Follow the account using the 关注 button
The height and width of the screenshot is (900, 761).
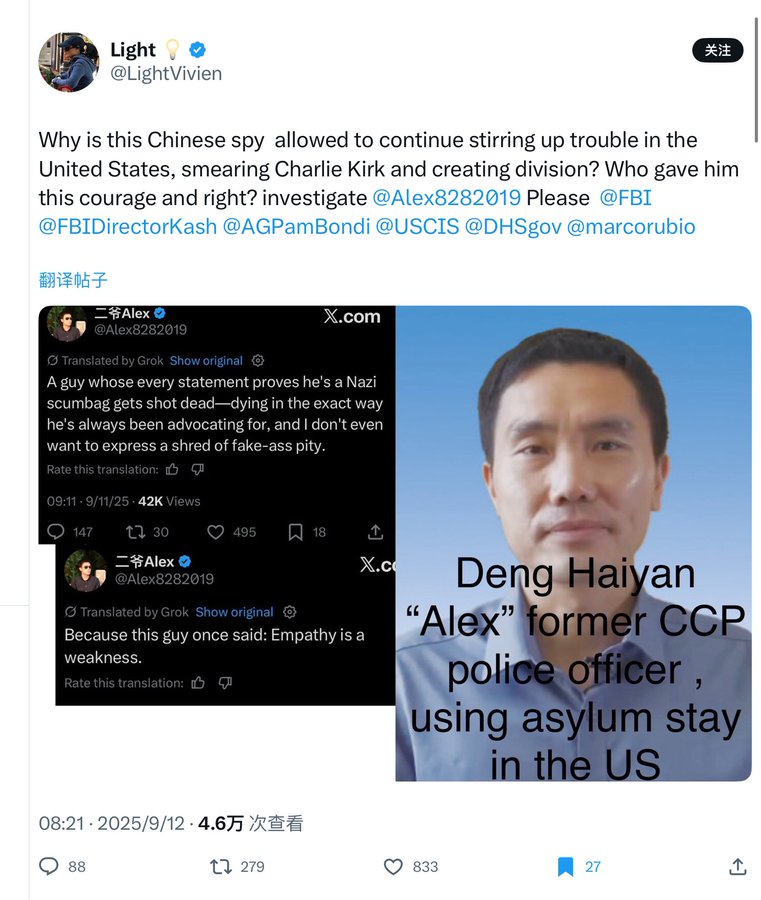pos(717,51)
